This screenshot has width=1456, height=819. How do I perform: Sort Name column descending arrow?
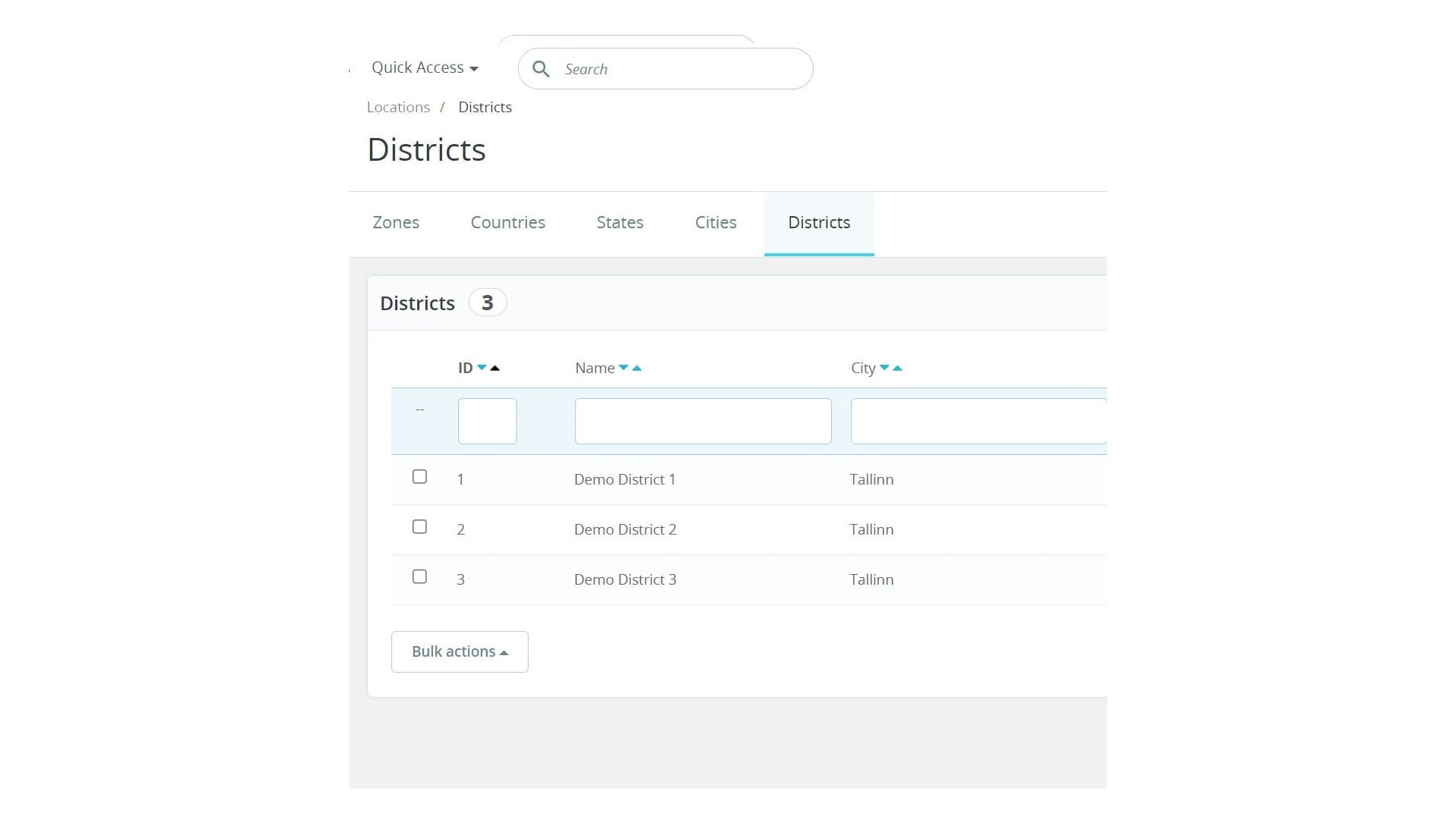click(x=623, y=368)
